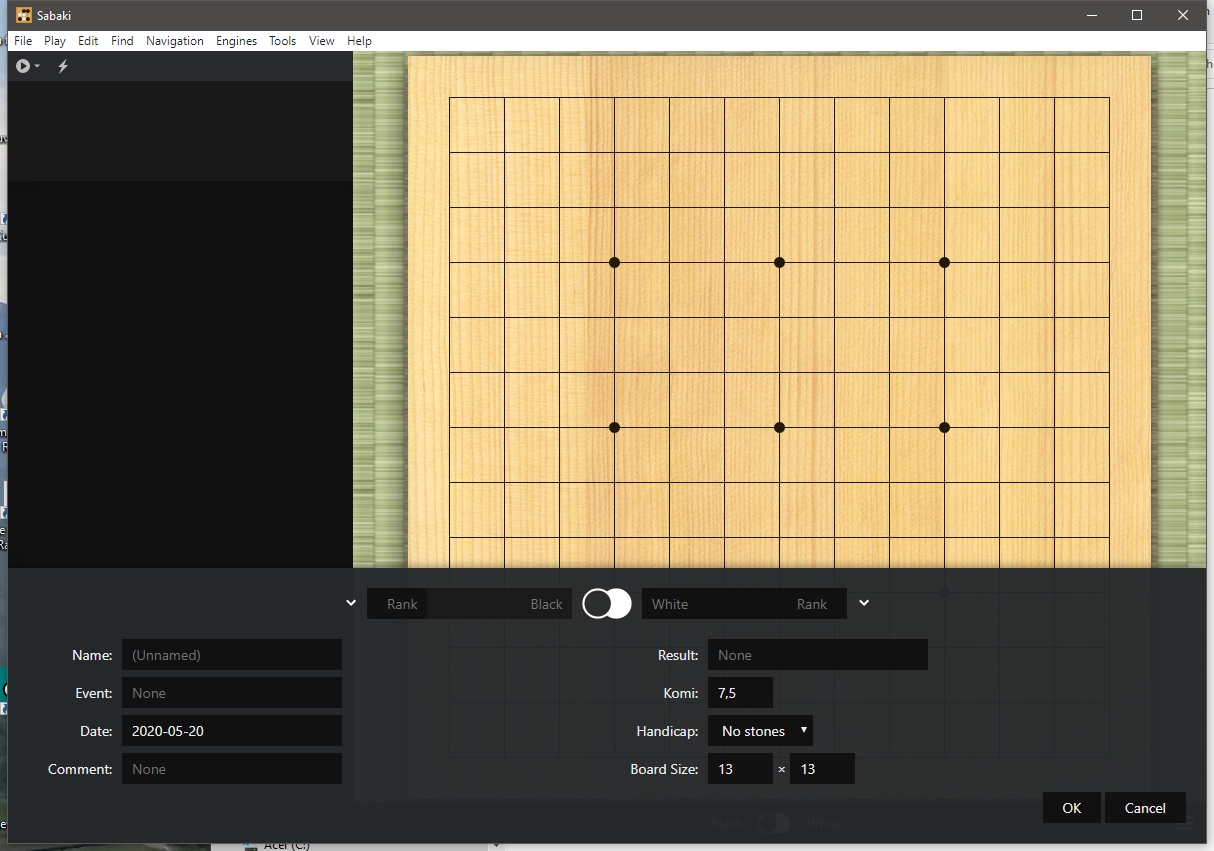The width and height of the screenshot is (1214, 851).
Task: Open the Tools menu
Action: tap(282, 41)
